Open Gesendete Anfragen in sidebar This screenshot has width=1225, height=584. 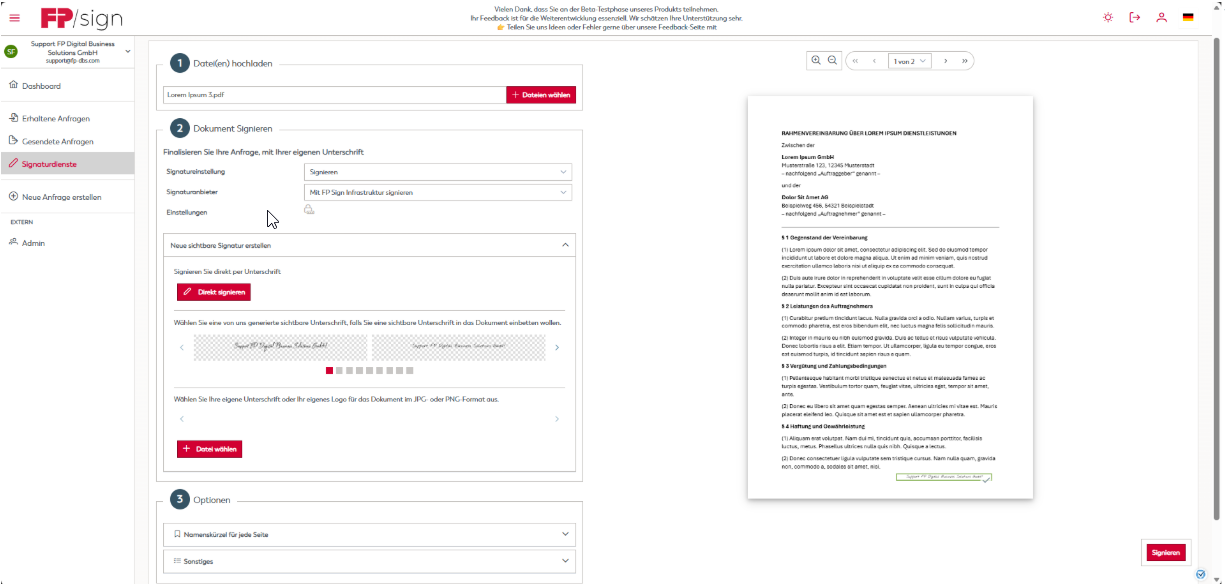(67, 141)
